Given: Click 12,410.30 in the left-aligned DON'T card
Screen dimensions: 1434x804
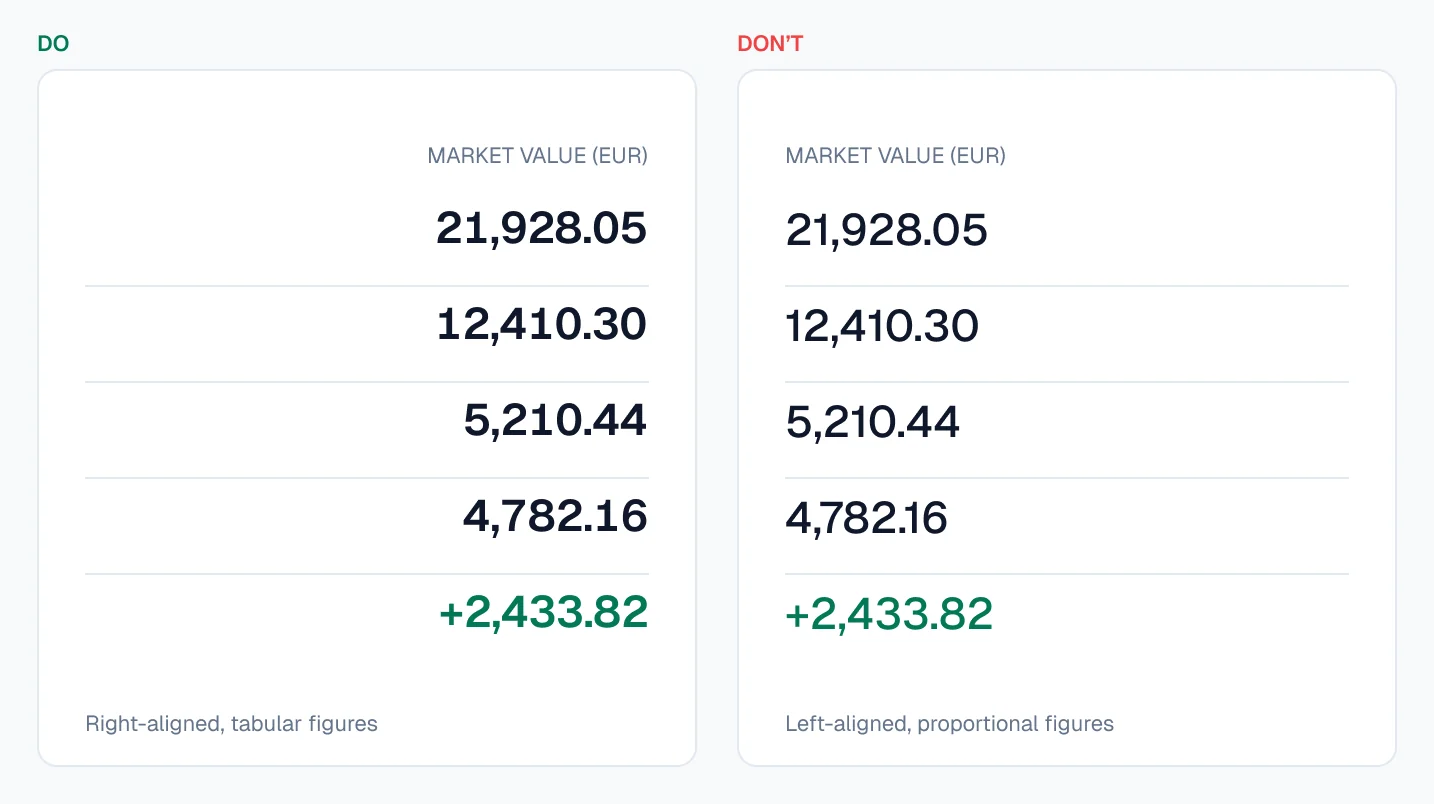Looking at the screenshot, I should coord(882,327).
